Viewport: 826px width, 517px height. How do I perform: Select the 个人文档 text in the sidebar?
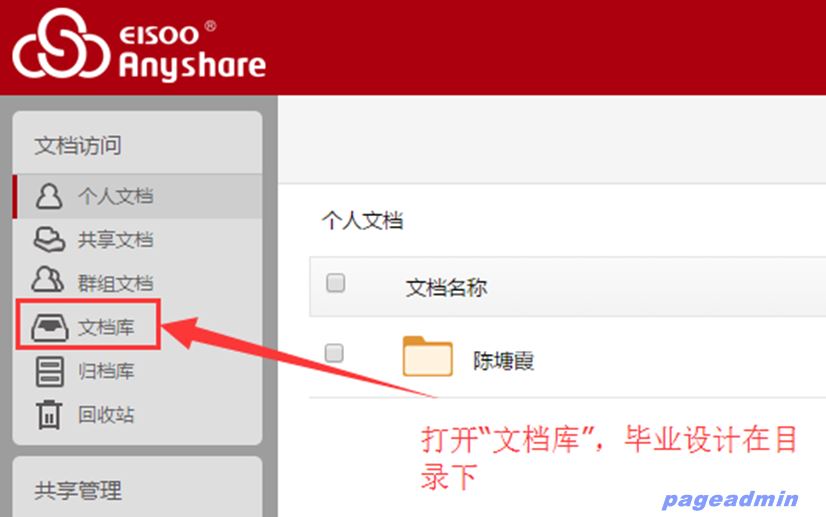tap(116, 197)
